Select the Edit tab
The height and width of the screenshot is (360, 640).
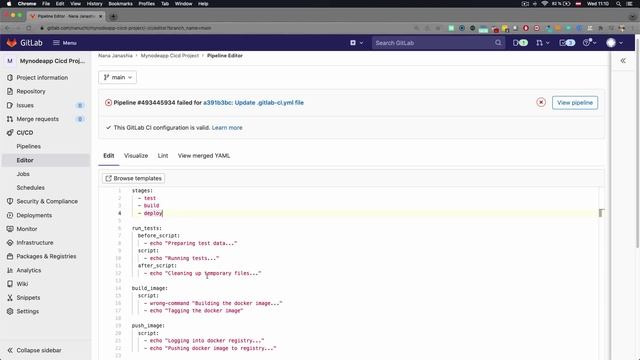[x=109, y=156]
